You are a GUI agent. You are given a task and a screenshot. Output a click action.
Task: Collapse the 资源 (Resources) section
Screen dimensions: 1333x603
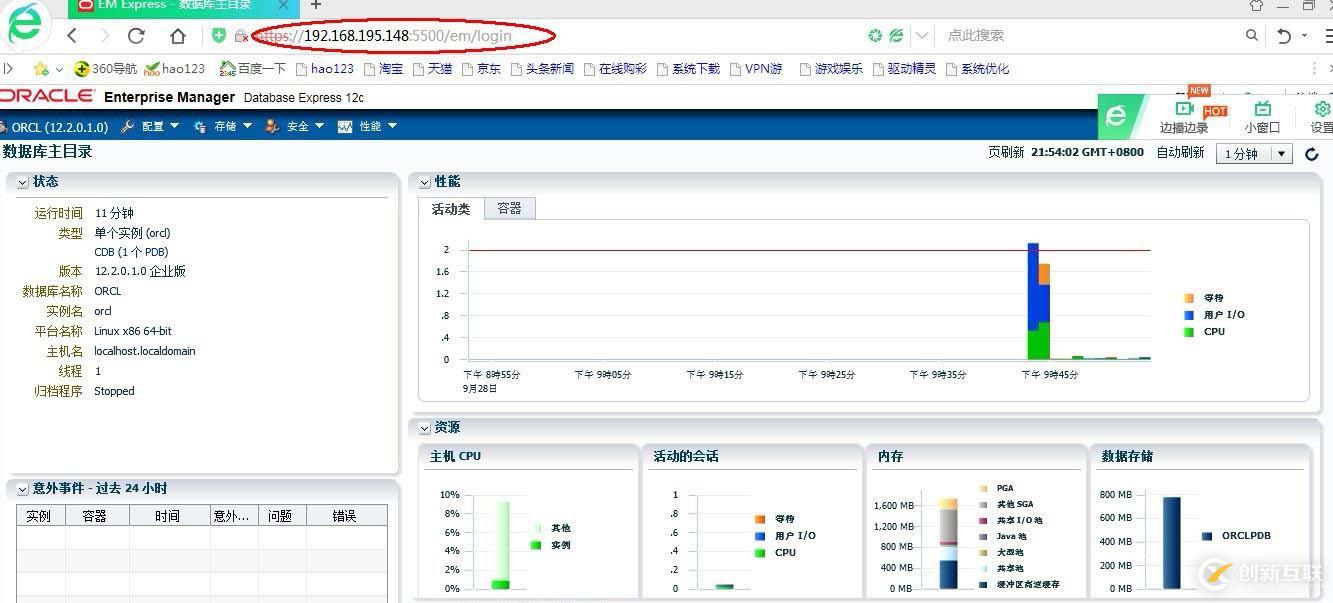click(423, 427)
